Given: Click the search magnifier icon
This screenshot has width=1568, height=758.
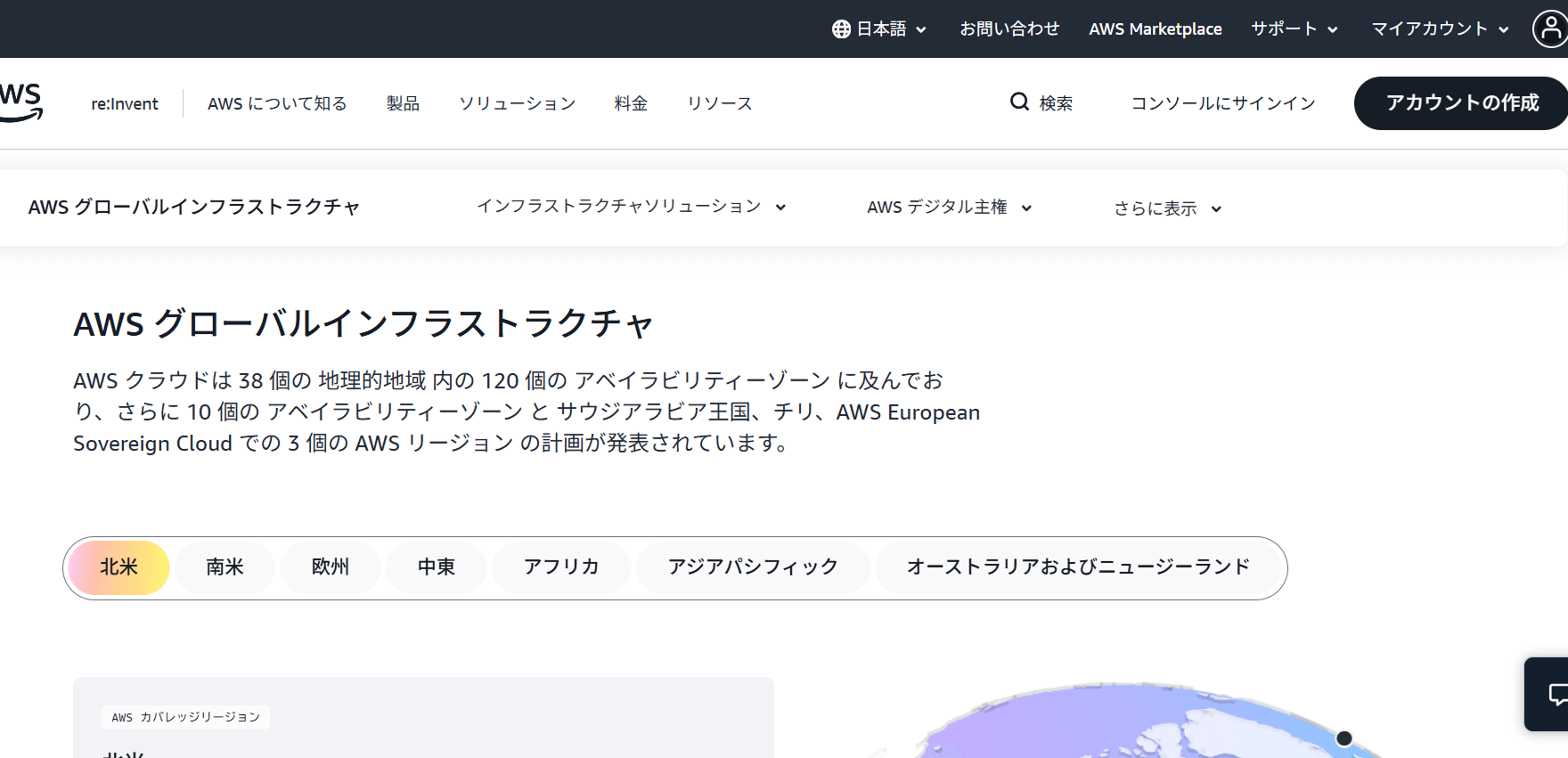Looking at the screenshot, I should pyautogui.click(x=1019, y=102).
